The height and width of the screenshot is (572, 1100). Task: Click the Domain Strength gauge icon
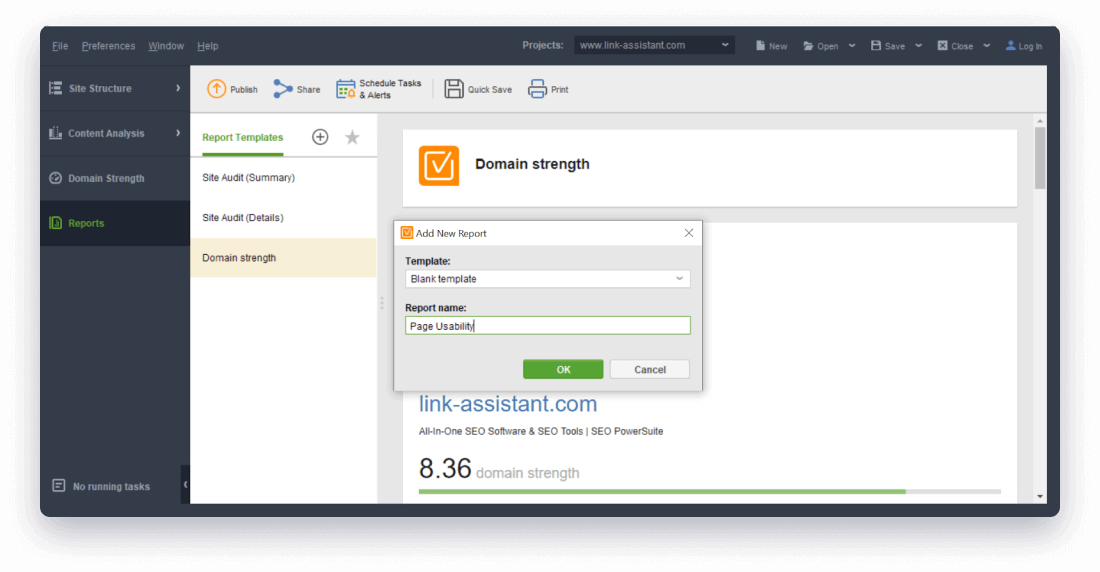(x=55, y=178)
